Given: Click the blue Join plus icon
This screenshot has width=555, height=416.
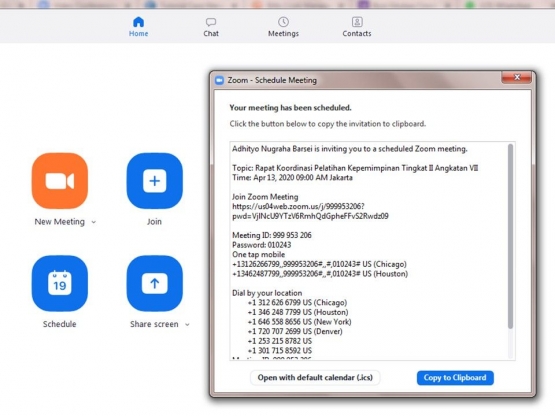Looking at the screenshot, I should 155,181.
